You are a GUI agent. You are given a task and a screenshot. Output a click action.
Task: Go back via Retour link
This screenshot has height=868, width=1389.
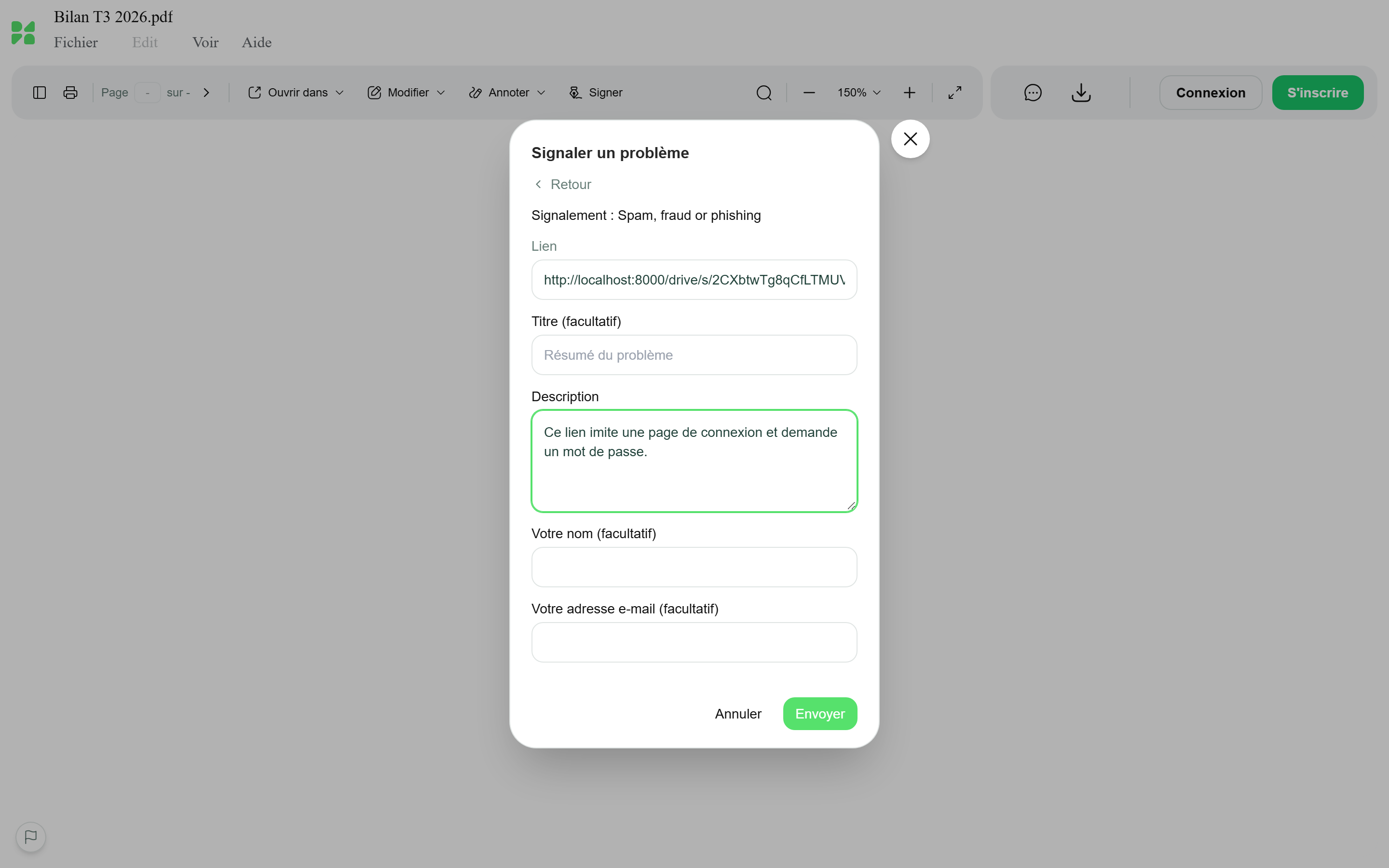(562, 184)
